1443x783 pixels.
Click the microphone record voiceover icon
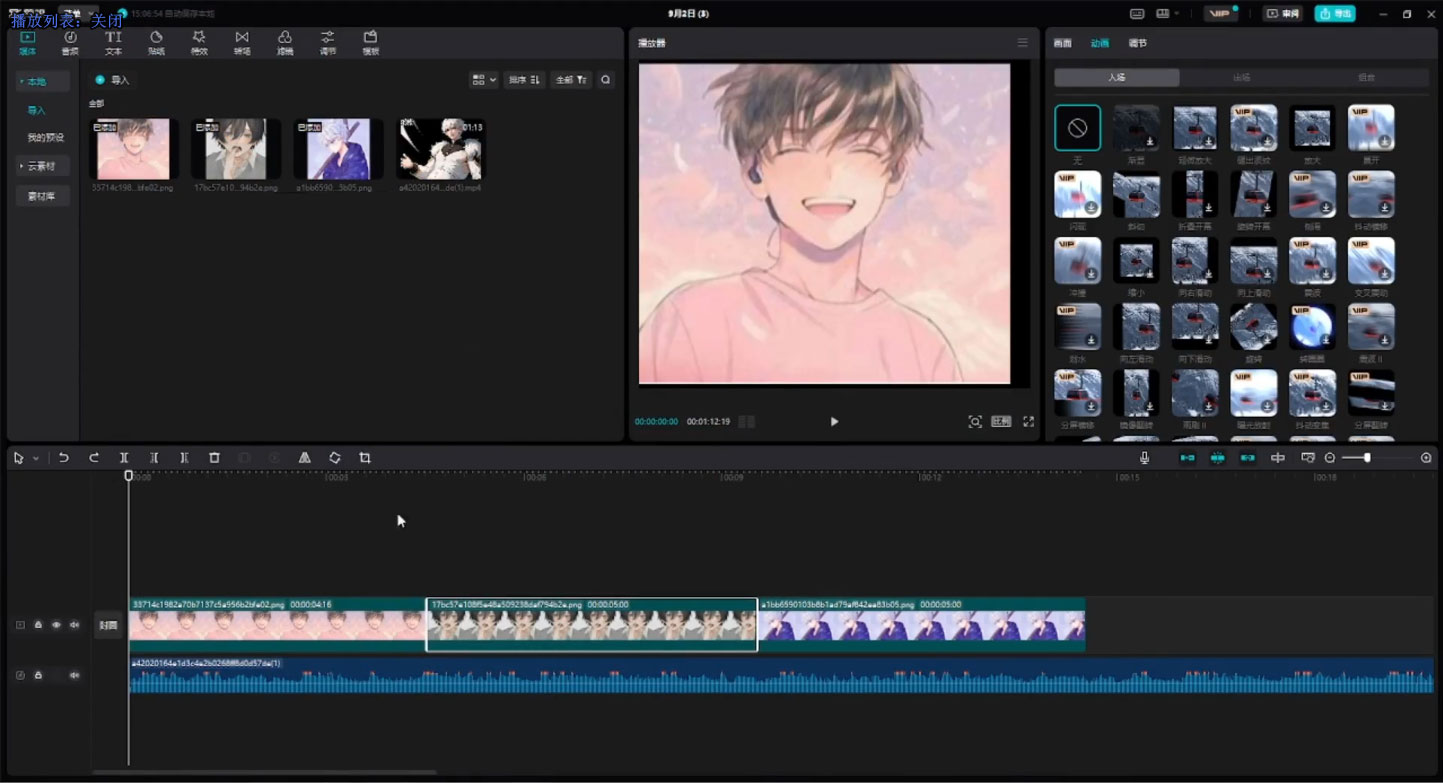pyautogui.click(x=1144, y=458)
